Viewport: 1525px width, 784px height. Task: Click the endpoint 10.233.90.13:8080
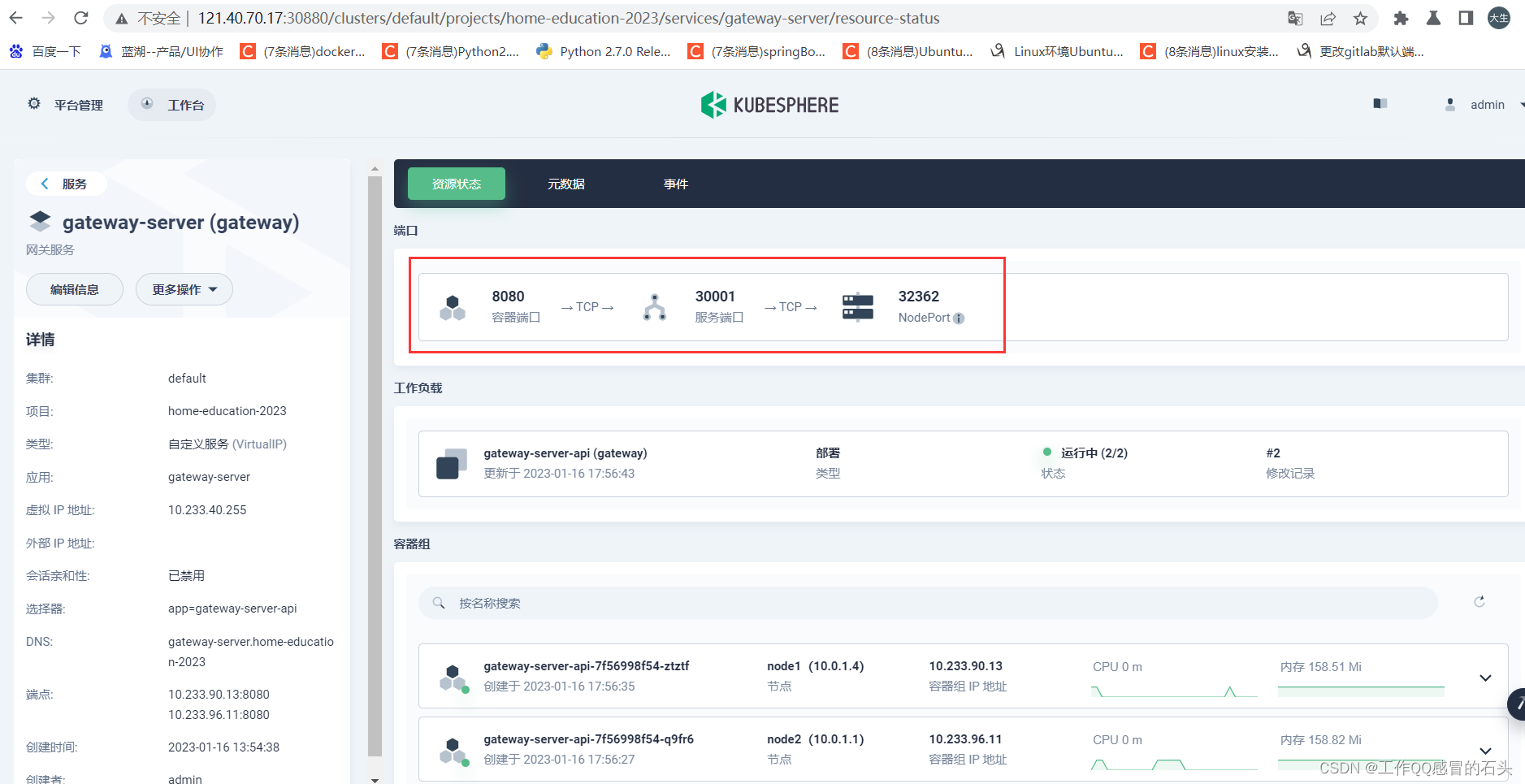(219, 695)
